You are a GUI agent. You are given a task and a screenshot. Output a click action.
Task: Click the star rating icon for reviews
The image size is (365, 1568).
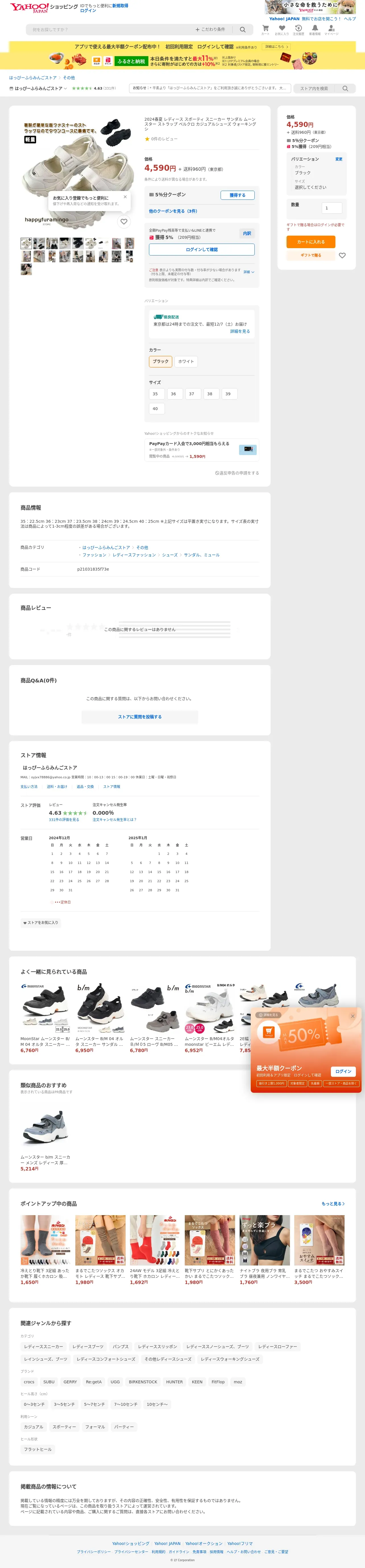(147, 139)
